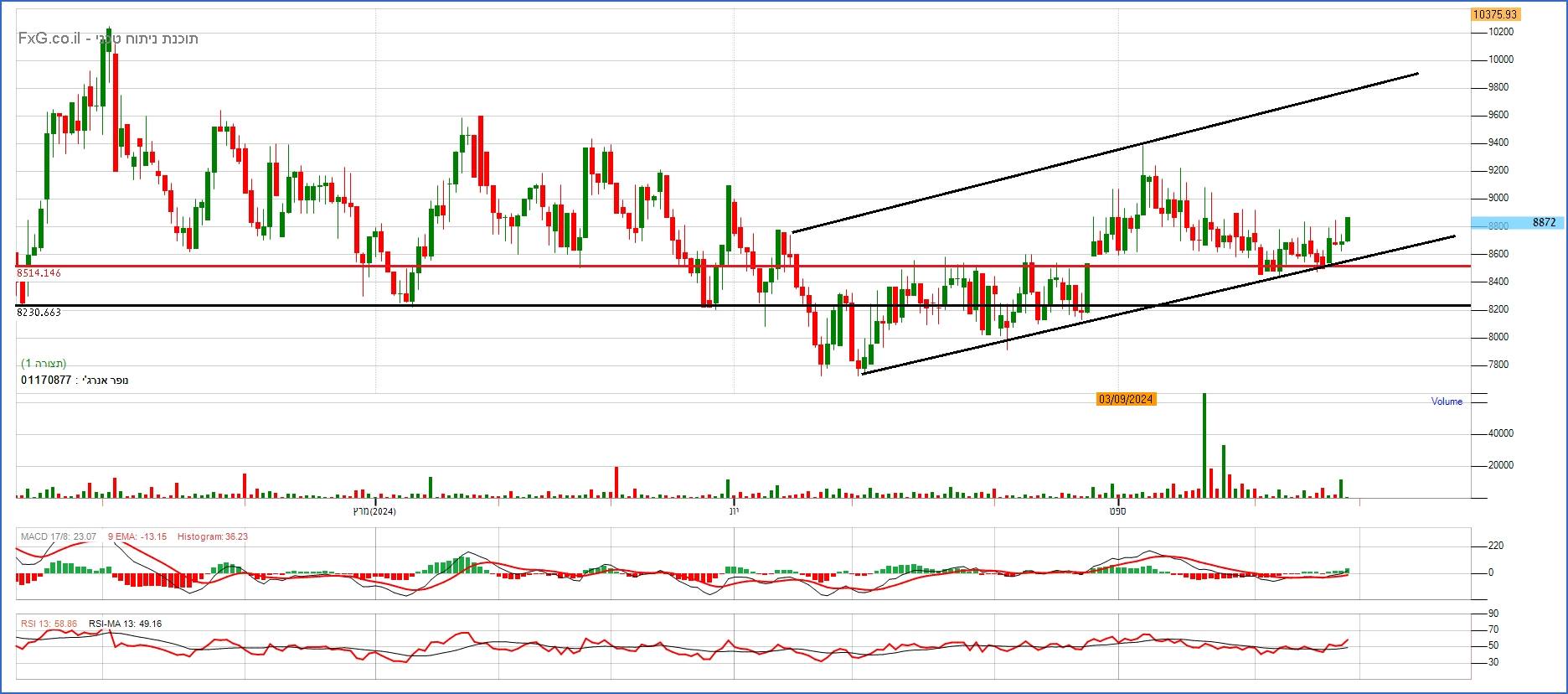Click the 9000 price axis value
This screenshot has width=1568, height=694.
click(1498, 198)
